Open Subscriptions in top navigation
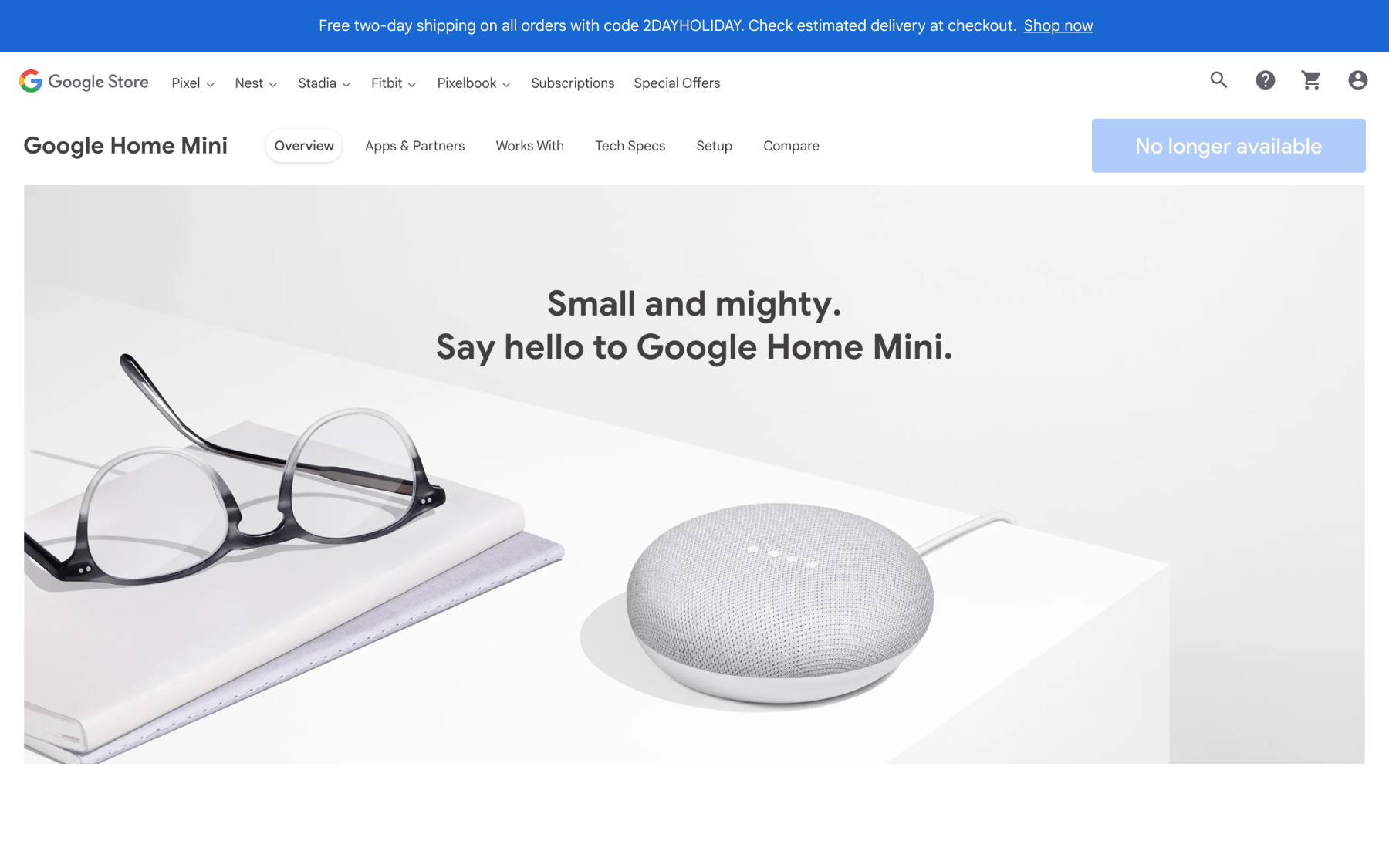This screenshot has width=1389, height=868. (x=573, y=83)
